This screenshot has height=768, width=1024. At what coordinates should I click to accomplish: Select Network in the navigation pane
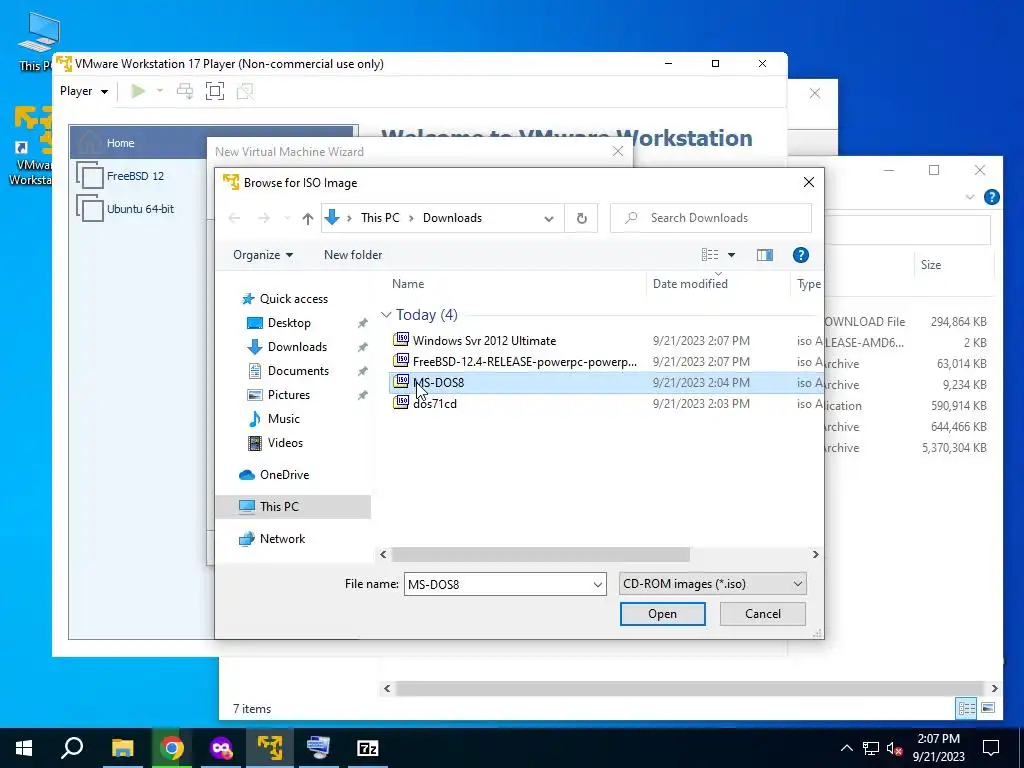[281, 539]
